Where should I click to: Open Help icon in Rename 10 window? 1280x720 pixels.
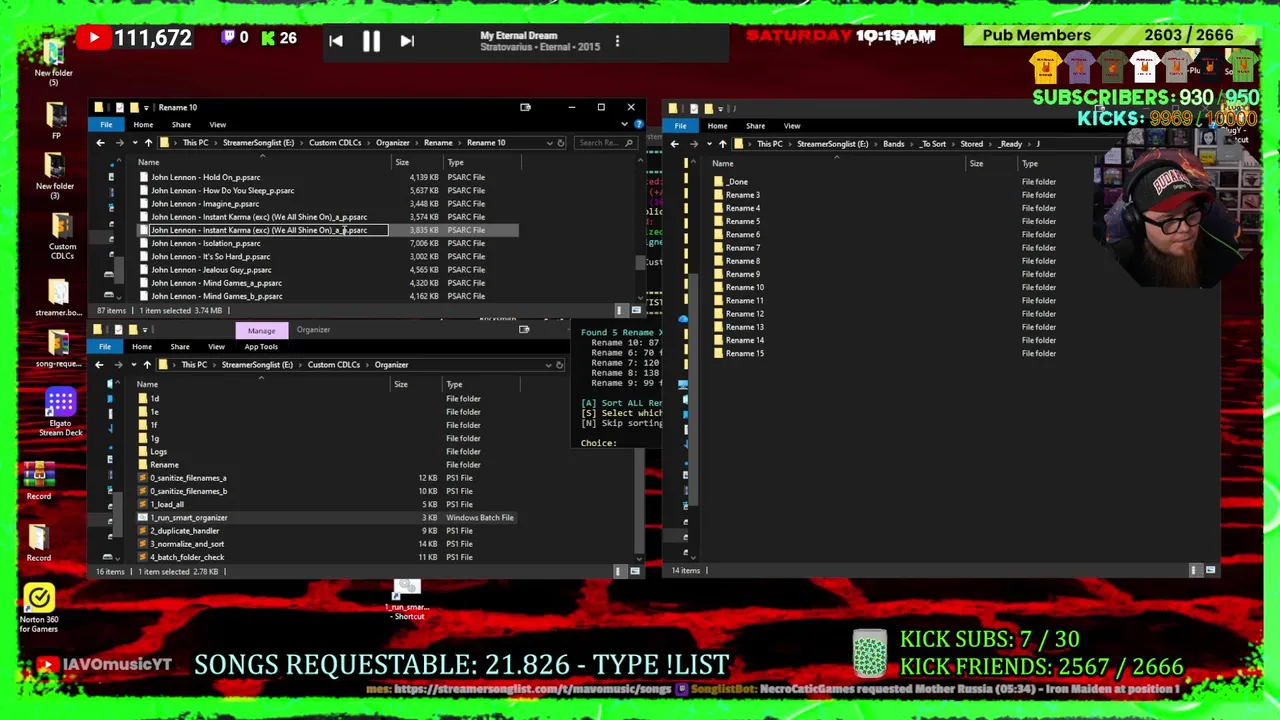pos(638,125)
